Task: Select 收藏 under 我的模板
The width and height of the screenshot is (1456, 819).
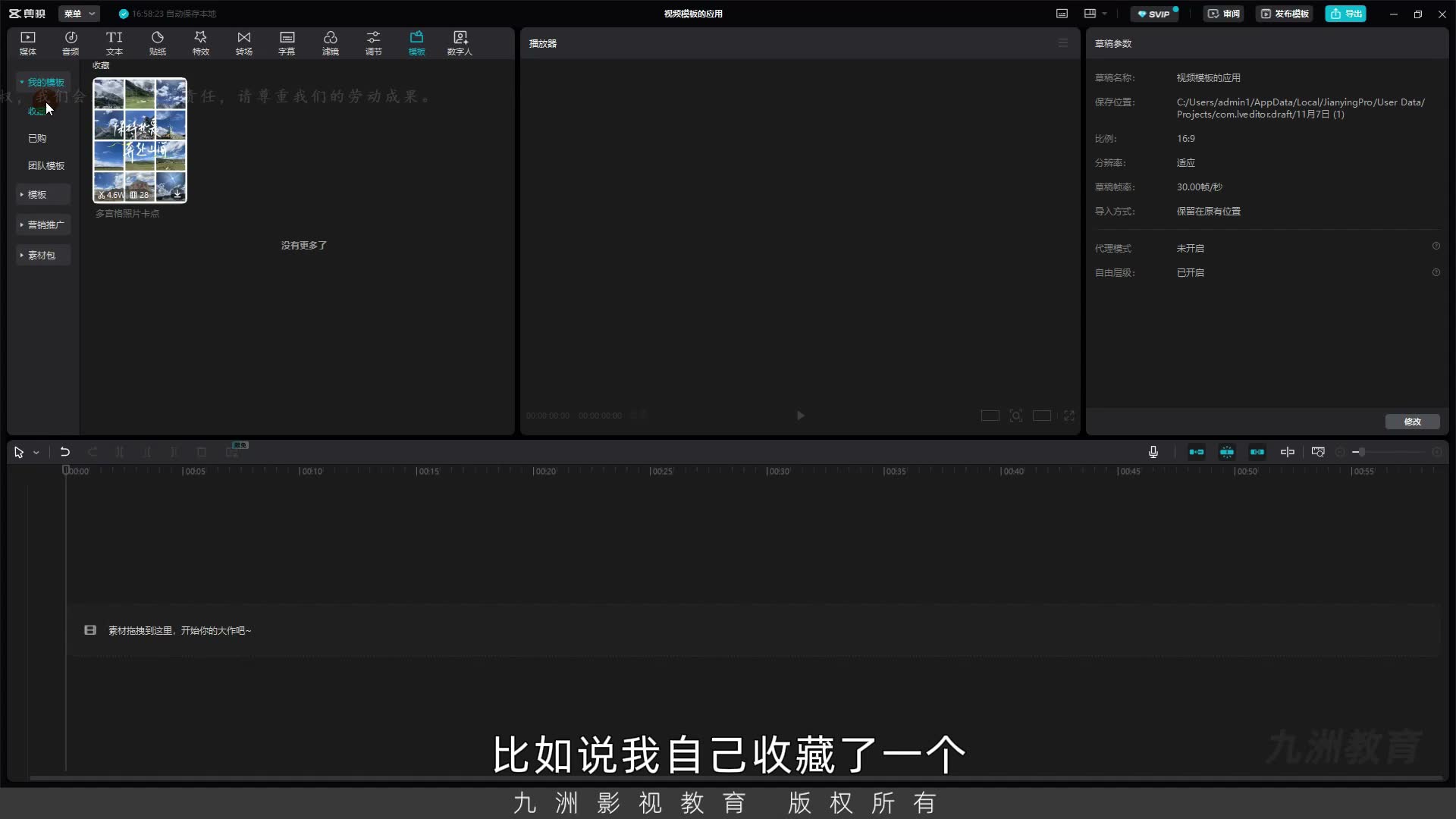Action: [x=37, y=111]
